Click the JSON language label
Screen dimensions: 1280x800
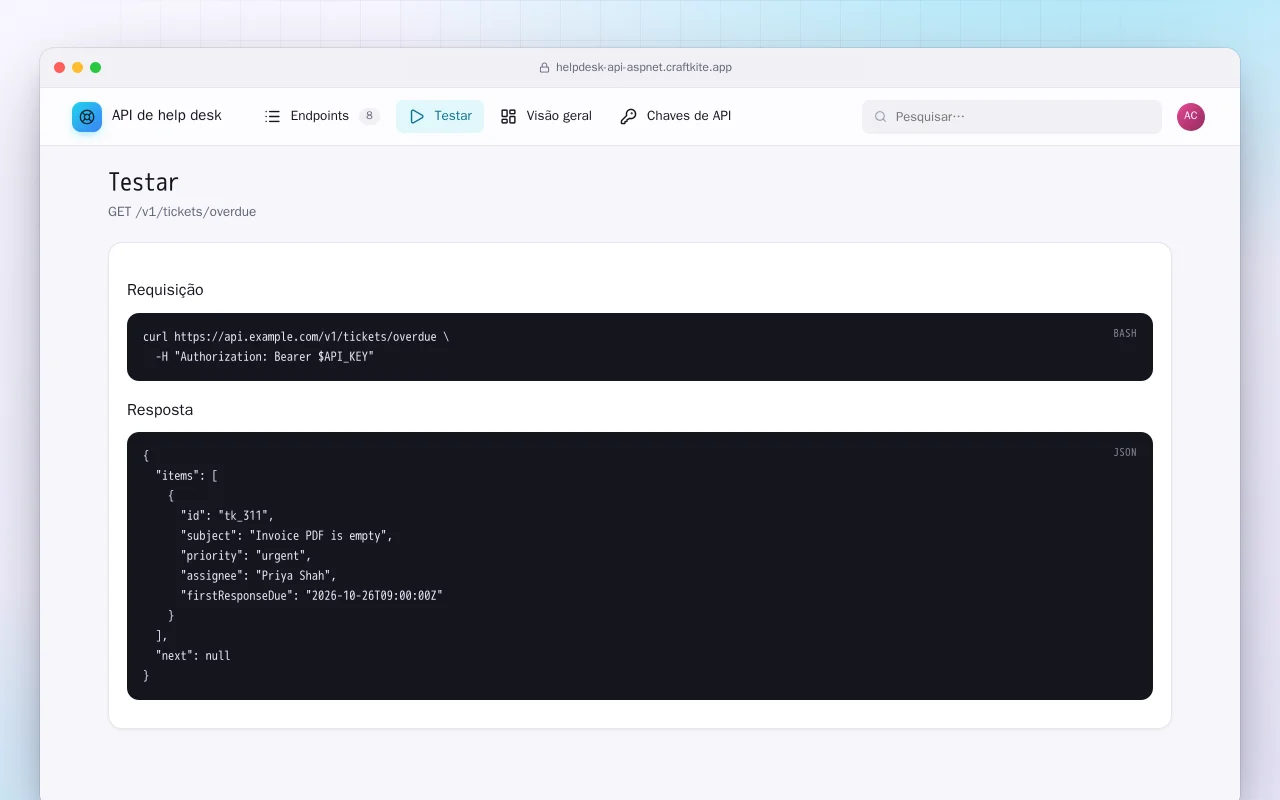point(1125,452)
